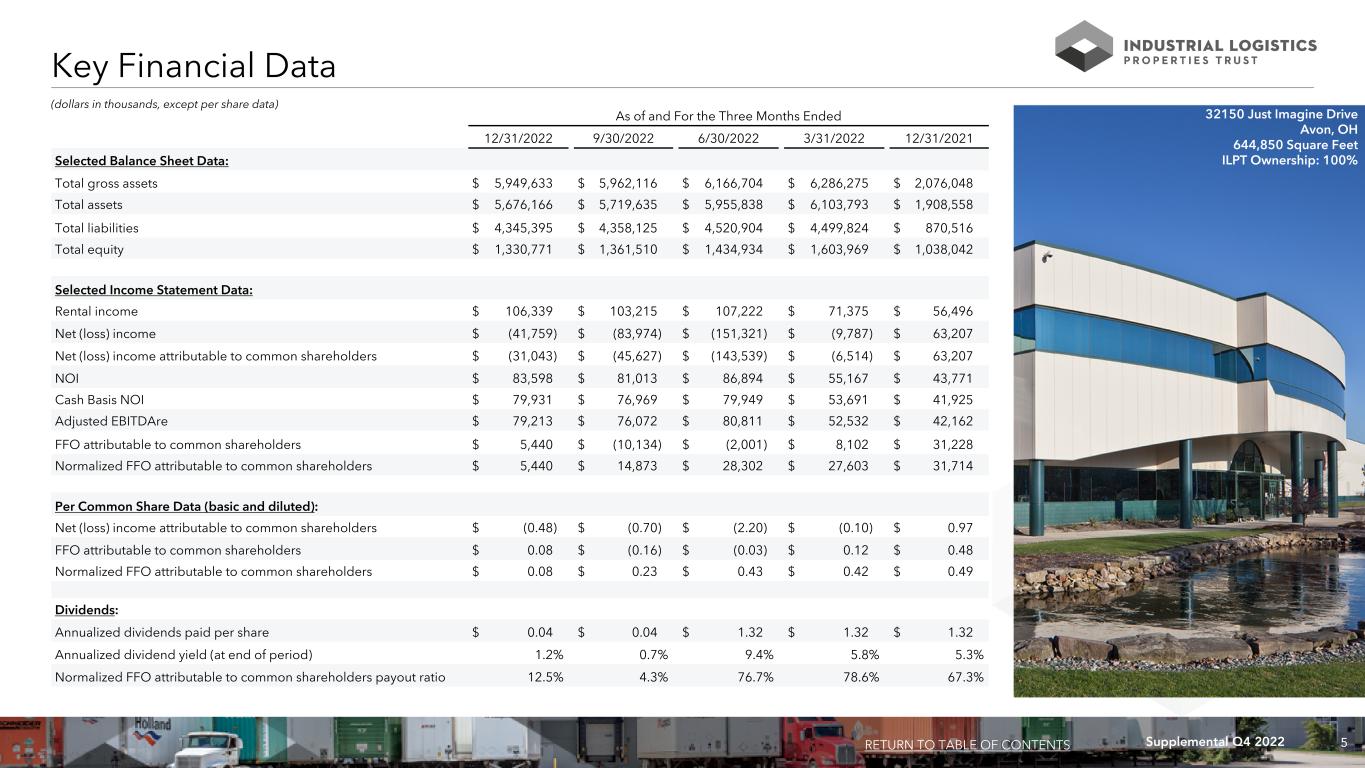Click the Avon, OH building photo
The height and width of the screenshot is (768, 1365).
1188,450
